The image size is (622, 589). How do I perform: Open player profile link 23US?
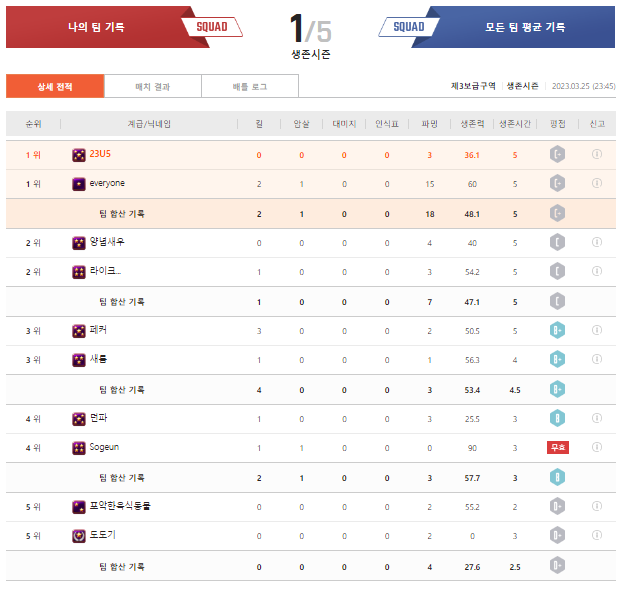(100, 155)
